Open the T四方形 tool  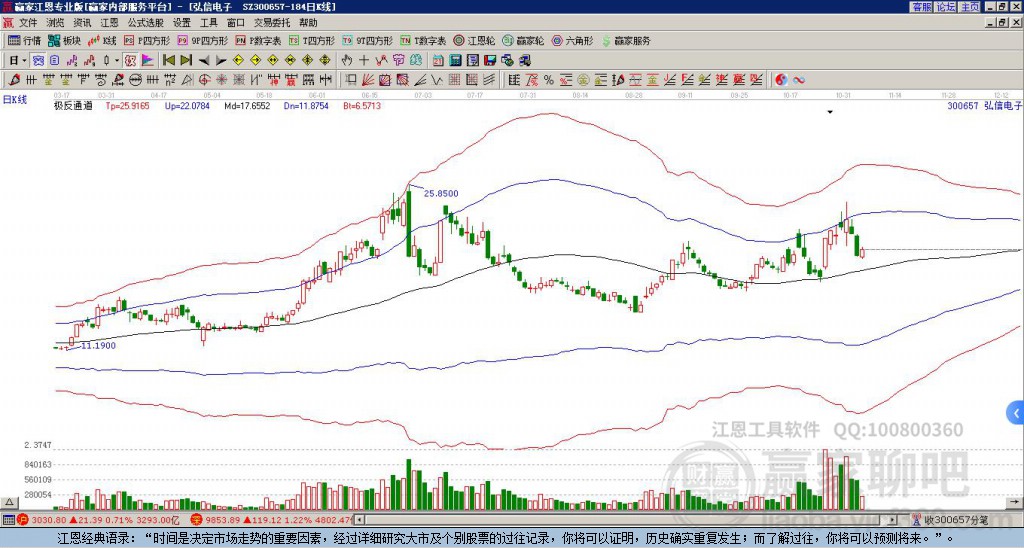(312, 40)
